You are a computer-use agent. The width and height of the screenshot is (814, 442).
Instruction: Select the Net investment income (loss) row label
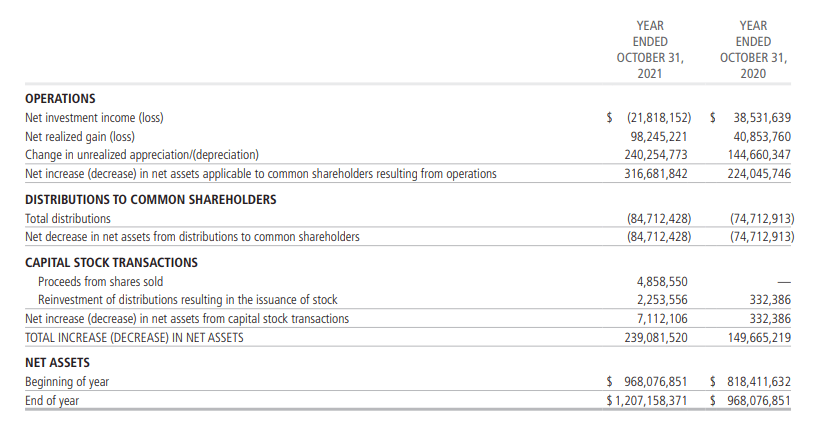point(94,118)
